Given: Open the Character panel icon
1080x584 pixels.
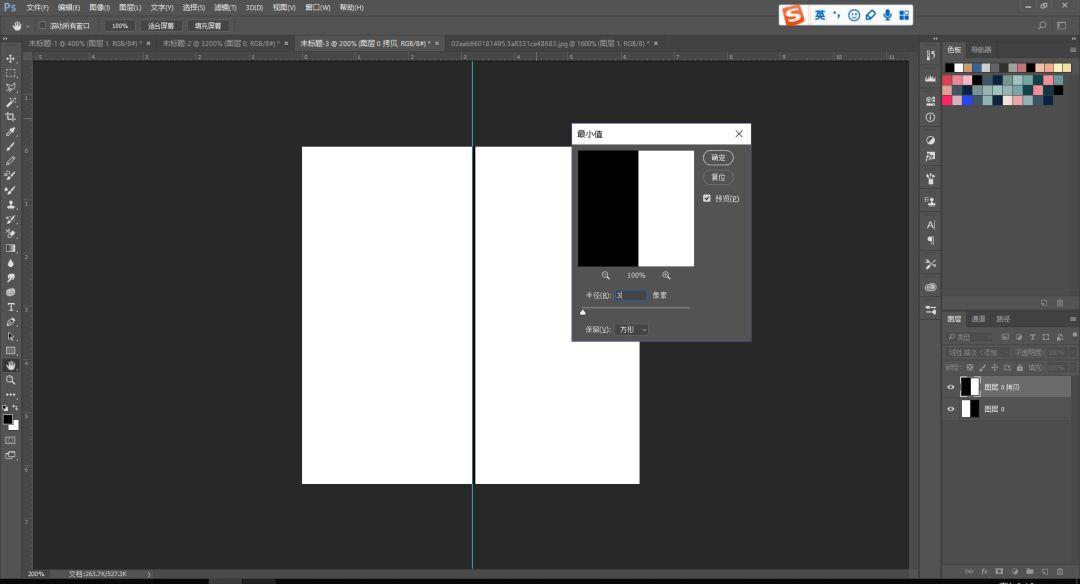Looking at the screenshot, I should pyautogui.click(x=931, y=225).
